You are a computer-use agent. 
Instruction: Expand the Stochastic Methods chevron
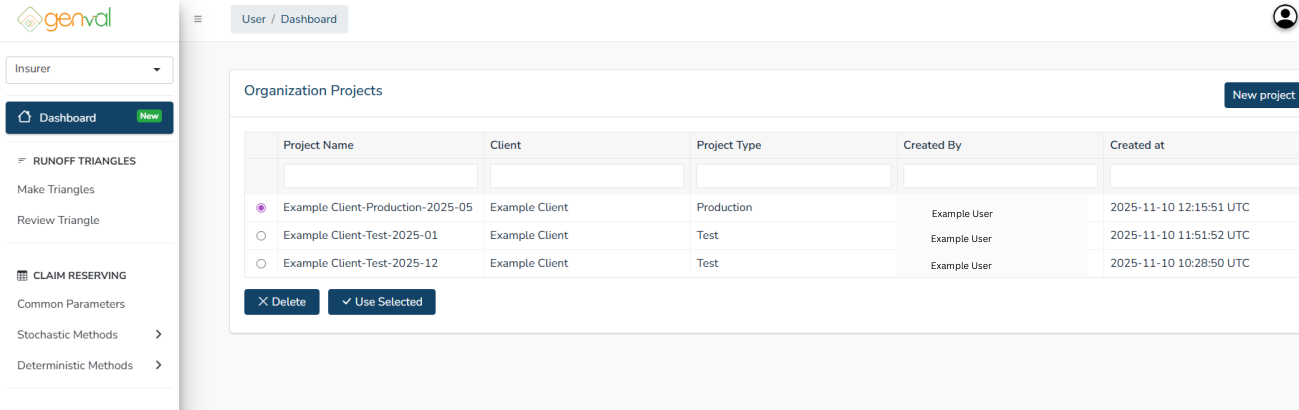(x=158, y=335)
